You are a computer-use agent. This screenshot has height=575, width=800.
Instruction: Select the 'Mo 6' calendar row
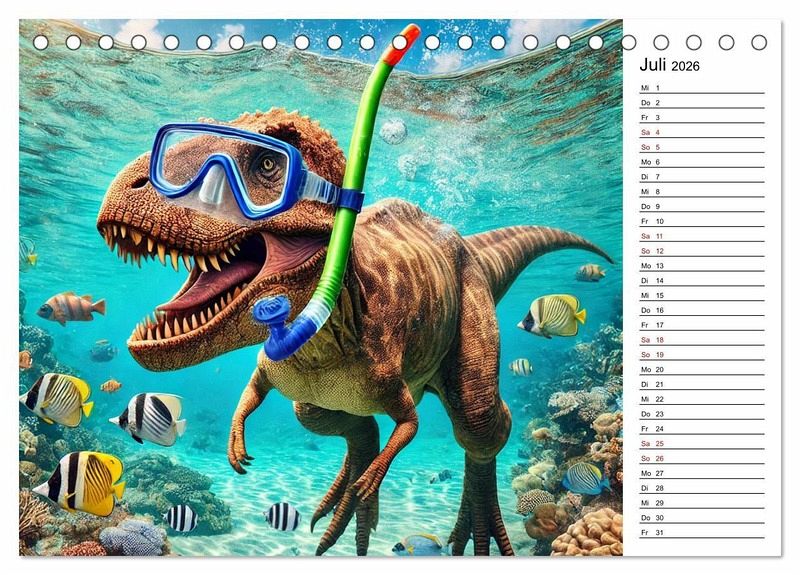coord(702,162)
